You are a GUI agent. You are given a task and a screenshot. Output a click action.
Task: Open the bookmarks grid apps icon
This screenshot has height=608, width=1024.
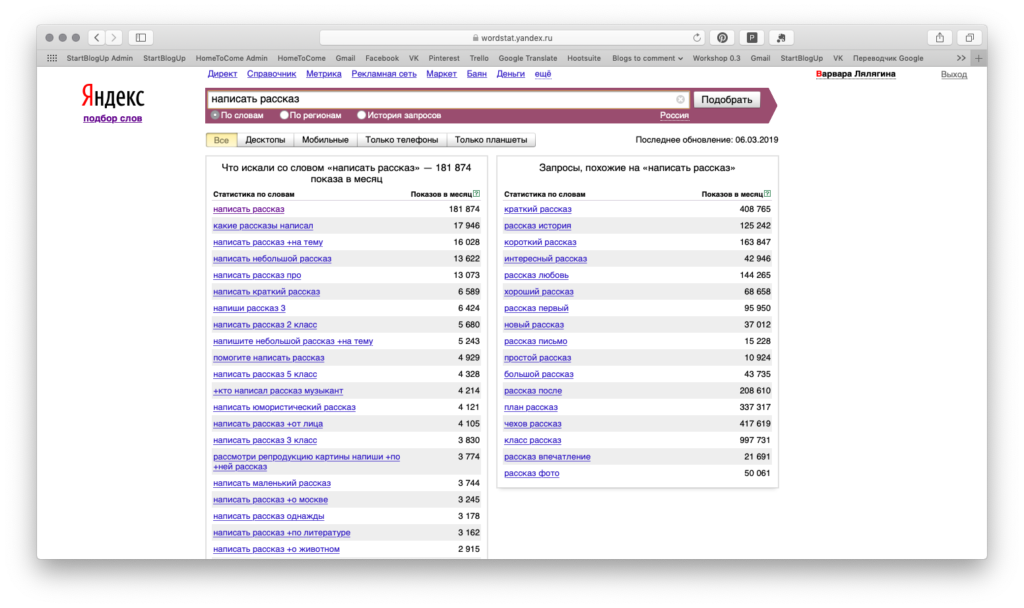tap(52, 58)
